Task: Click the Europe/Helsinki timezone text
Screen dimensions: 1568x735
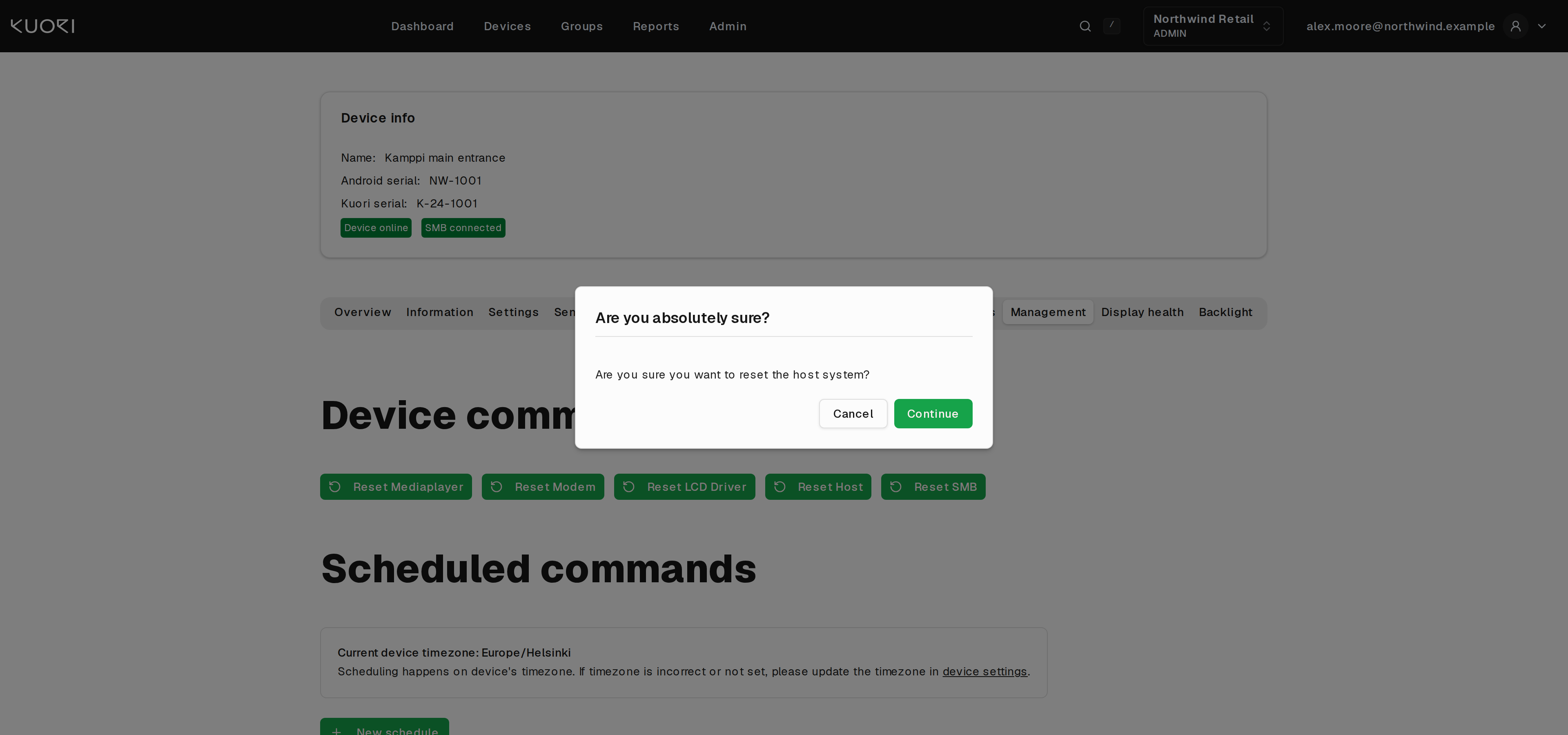Action: (x=525, y=653)
